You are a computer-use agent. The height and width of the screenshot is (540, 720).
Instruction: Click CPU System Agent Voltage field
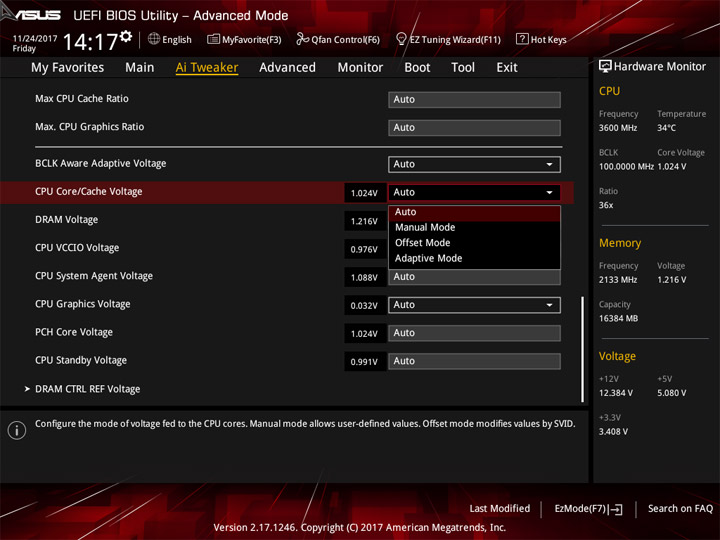click(474, 277)
